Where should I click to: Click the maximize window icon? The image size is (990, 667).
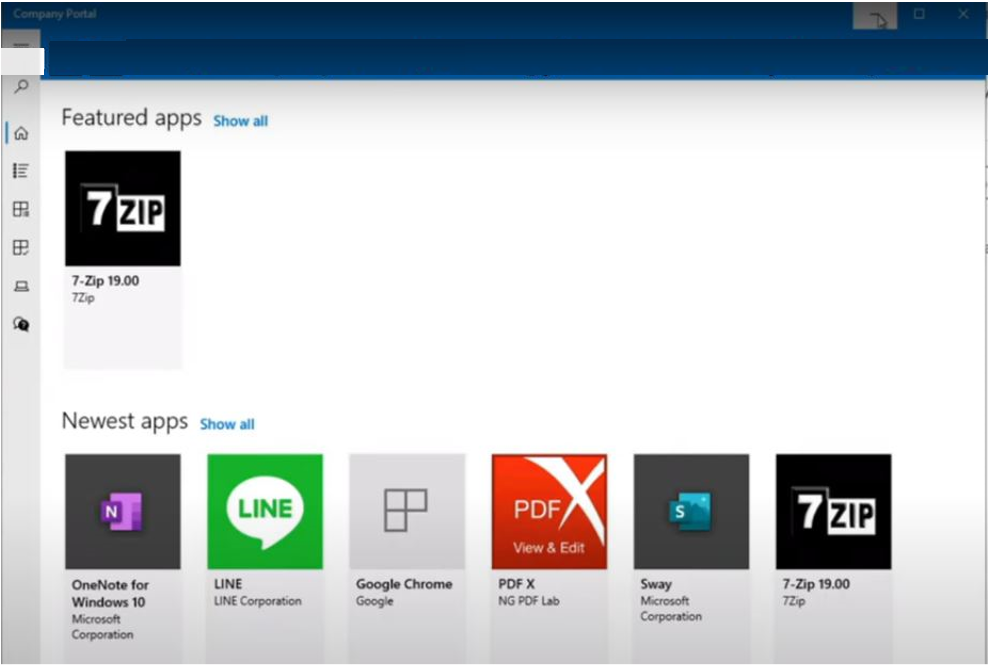(x=917, y=14)
